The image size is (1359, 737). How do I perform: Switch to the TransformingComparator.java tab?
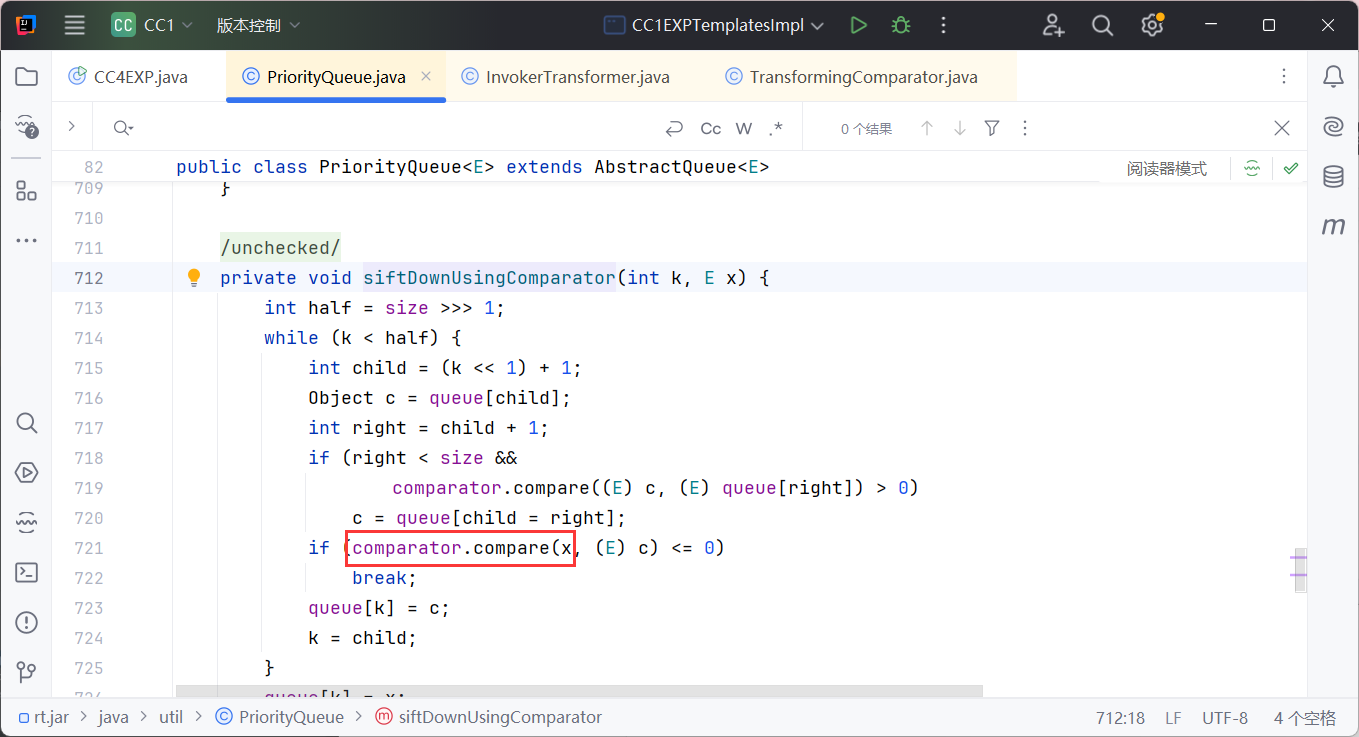[863, 77]
